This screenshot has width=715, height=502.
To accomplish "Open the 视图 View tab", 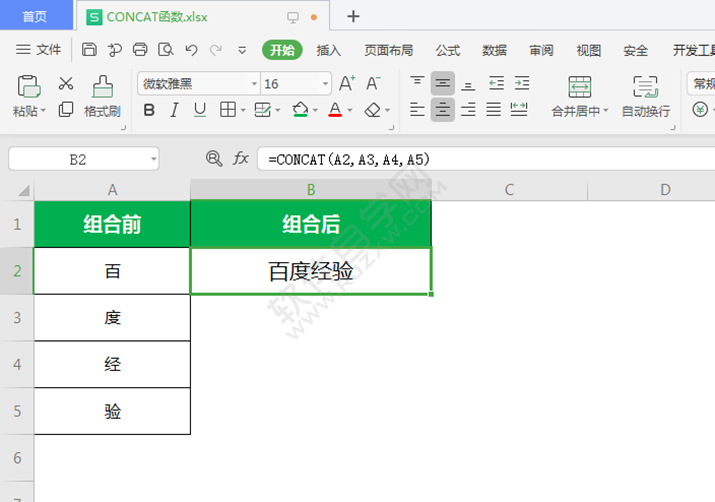I will [x=588, y=50].
